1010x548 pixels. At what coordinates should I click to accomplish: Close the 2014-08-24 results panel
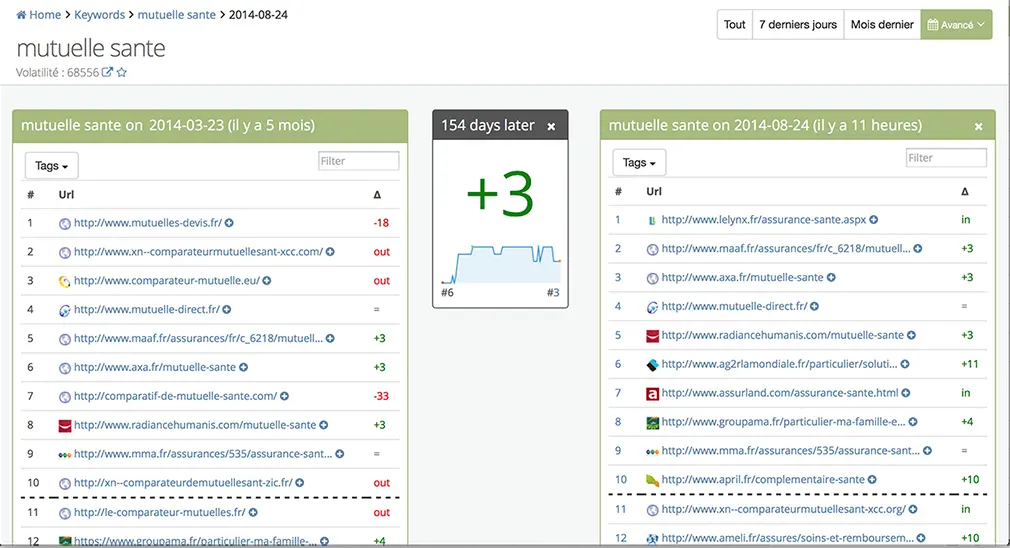pyautogui.click(x=978, y=126)
